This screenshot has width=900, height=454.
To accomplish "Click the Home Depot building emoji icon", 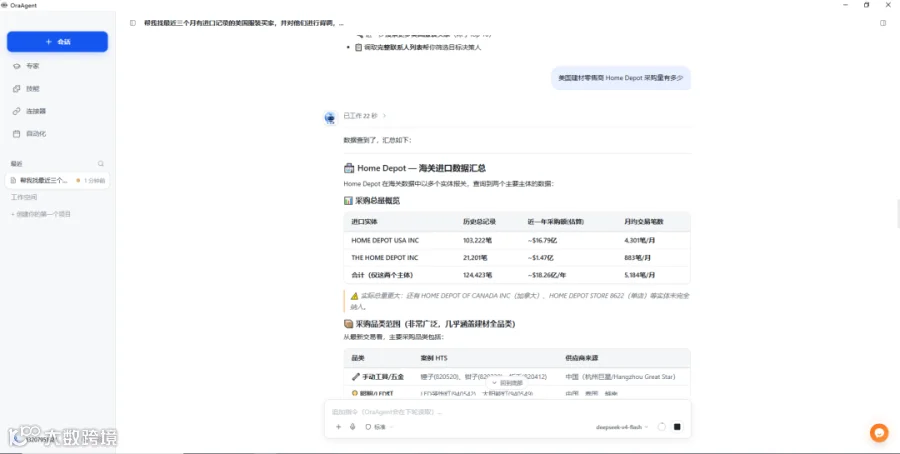I will (348, 168).
